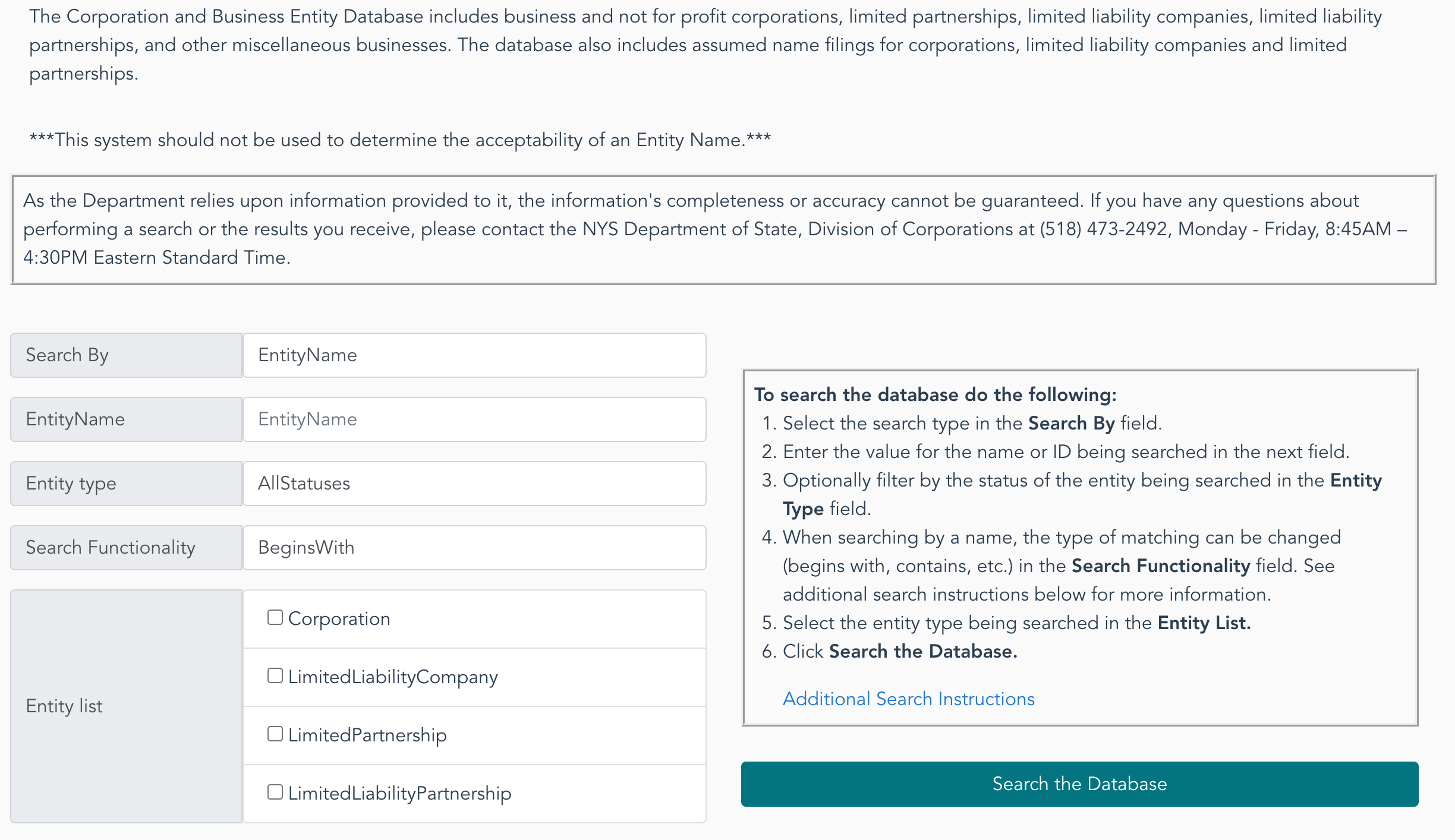Select the LimitedLiabilityPartnership checkbox

(275, 792)
